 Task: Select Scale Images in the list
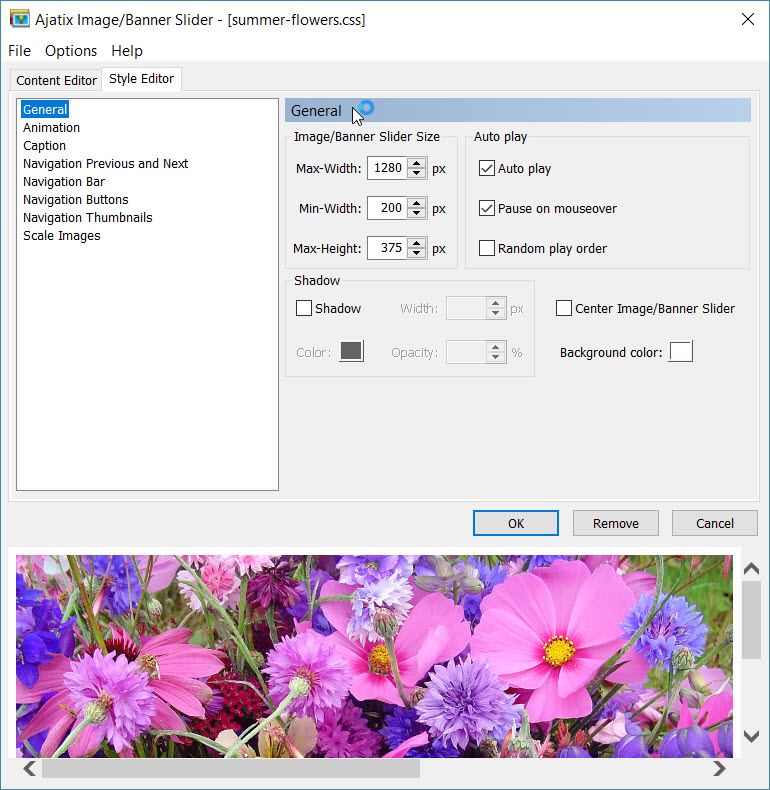[61, 236]
